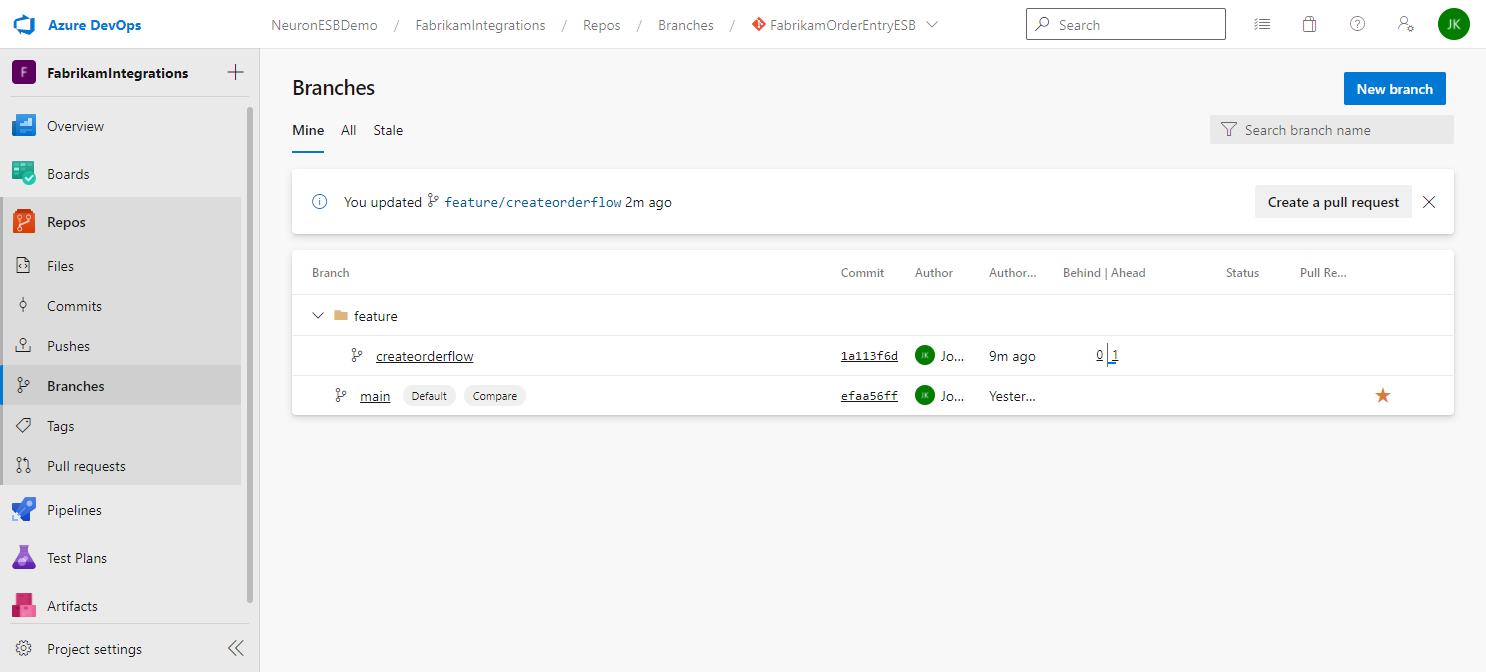Image resolution: width=1486 pixels, height=672 pixels.
Task: Open the work items list icon in header
Action: [1262, 24]
